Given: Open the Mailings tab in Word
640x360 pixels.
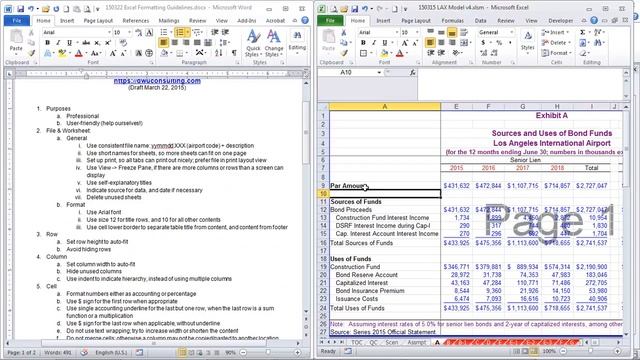Looking at the screenshot, I should (x=169, y=20).
